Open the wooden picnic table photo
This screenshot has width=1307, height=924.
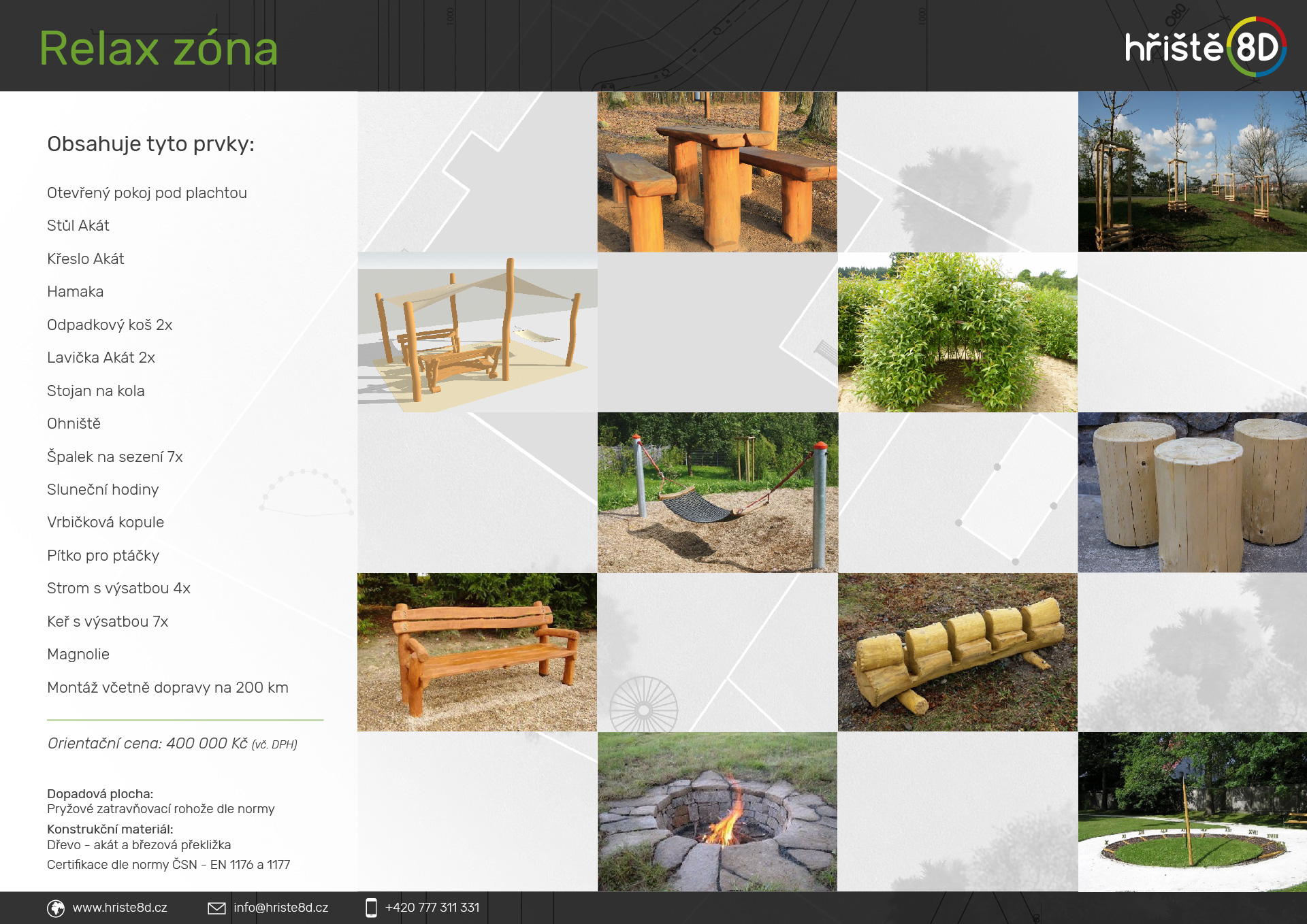point(717,172)
